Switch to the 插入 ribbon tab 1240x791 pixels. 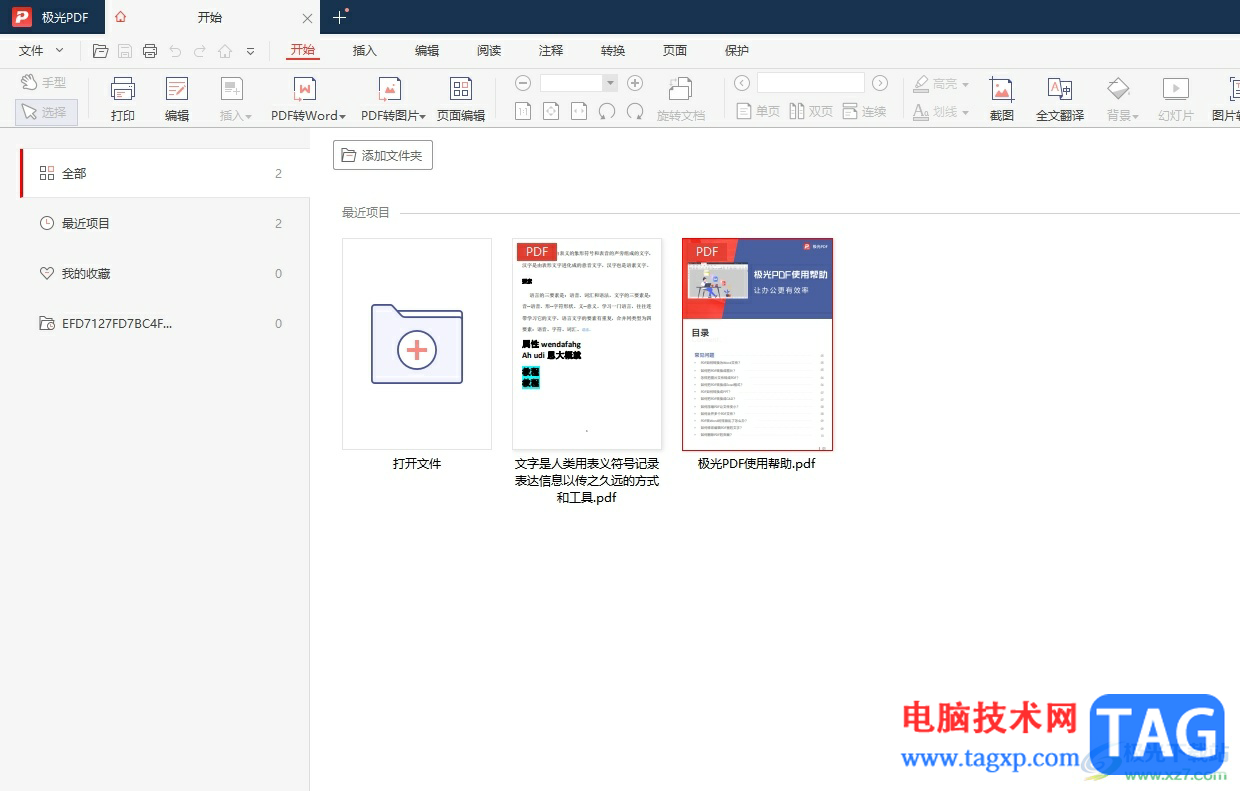pyautogui.click(x=365, y=50)
